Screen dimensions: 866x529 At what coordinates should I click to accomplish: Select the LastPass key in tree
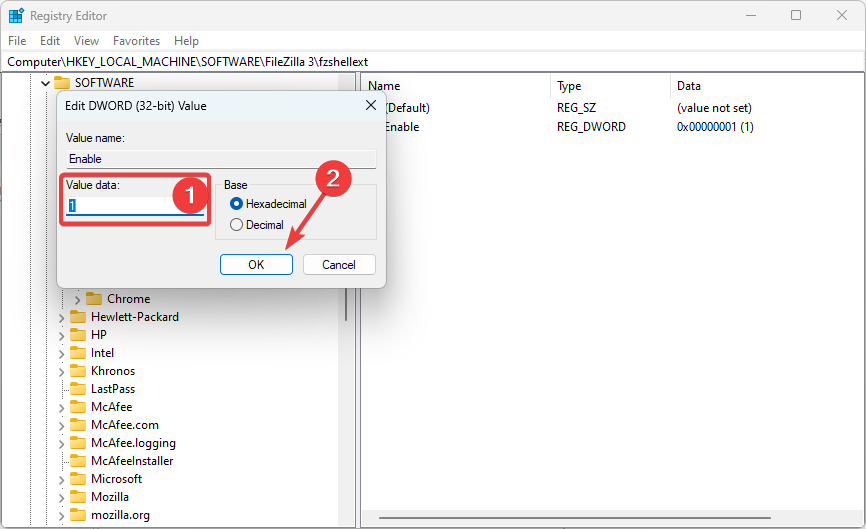click(113, 389)
